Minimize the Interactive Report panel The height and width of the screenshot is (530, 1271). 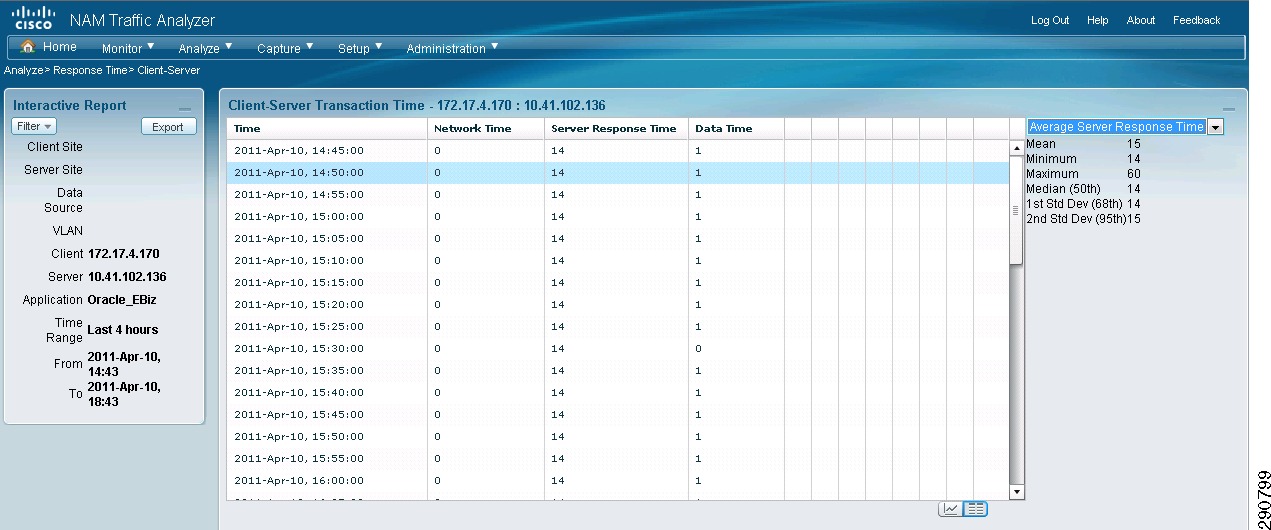(x=185, y=108)
